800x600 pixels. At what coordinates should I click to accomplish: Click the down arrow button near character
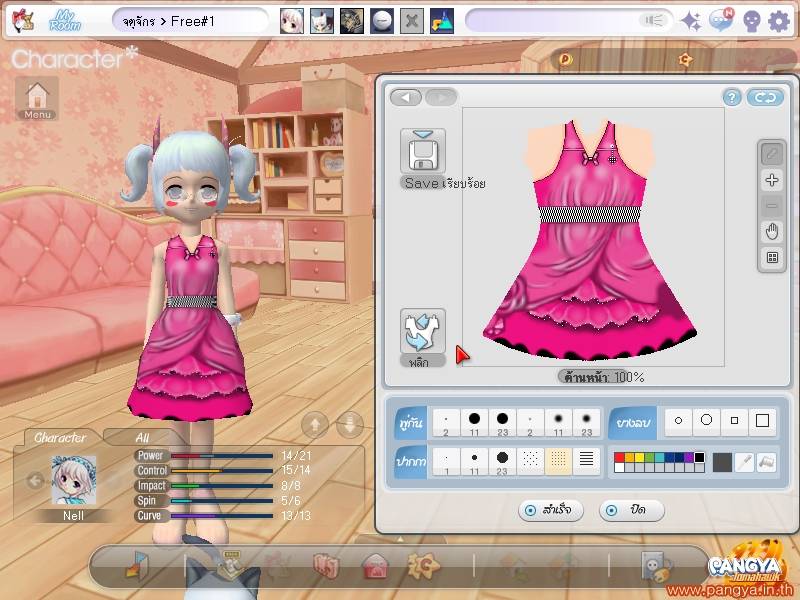tap(350, 424)
